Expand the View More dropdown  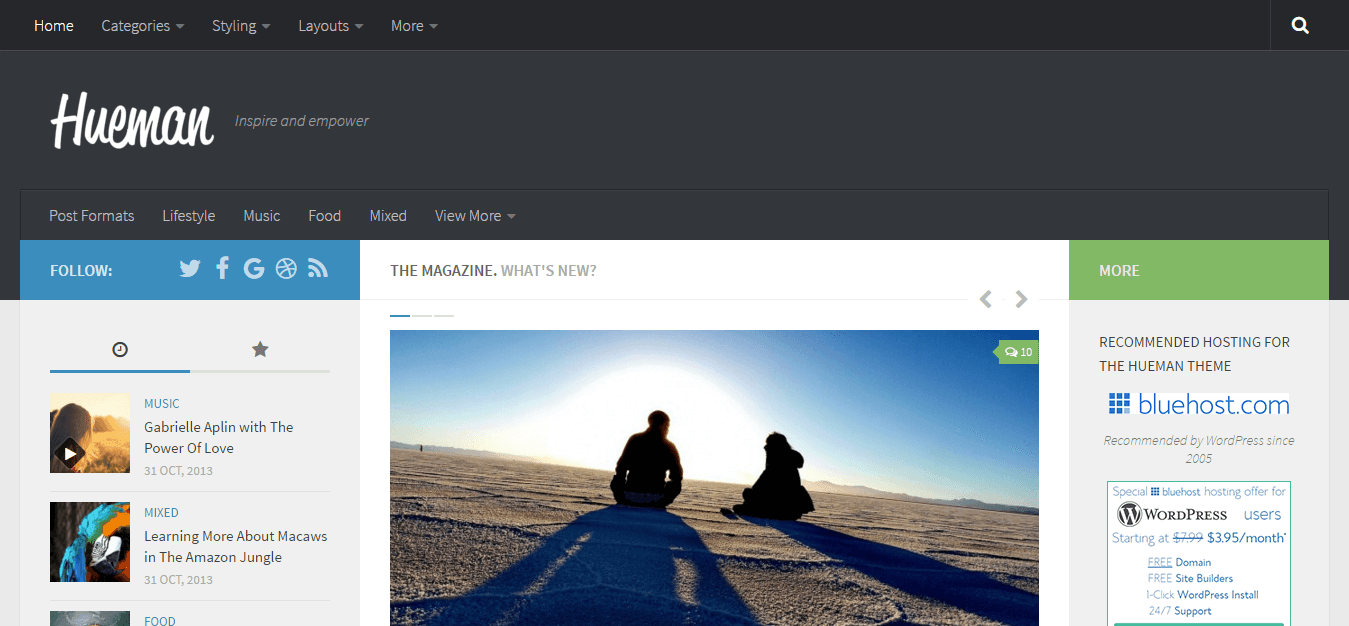(x=475, y=216)
